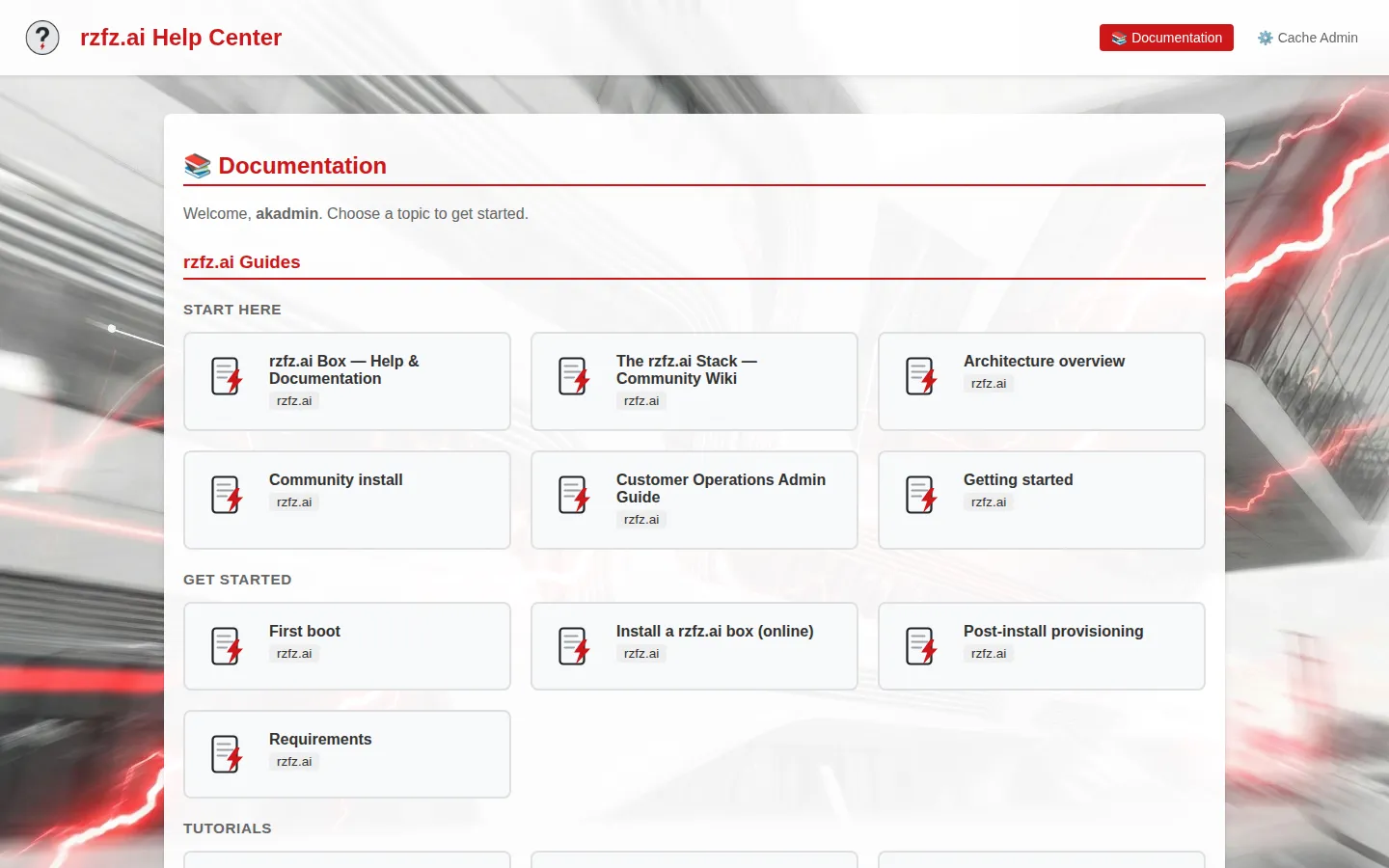1389x868 pixels.
Task: Open the Architecture overview title
Action: [x=1044, y=361]
